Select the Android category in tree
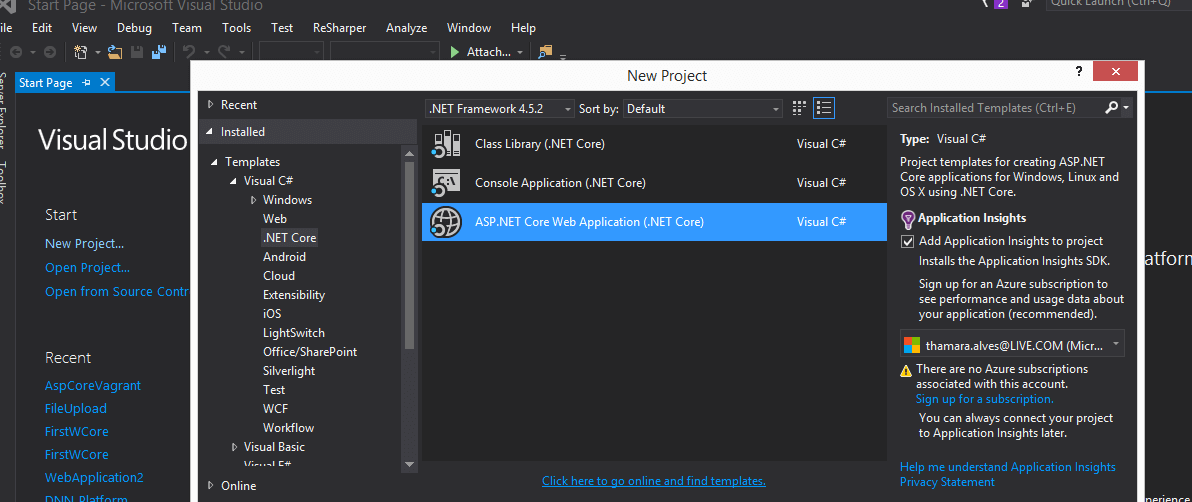Viewport: 1192px width, 502px height. 284,257
